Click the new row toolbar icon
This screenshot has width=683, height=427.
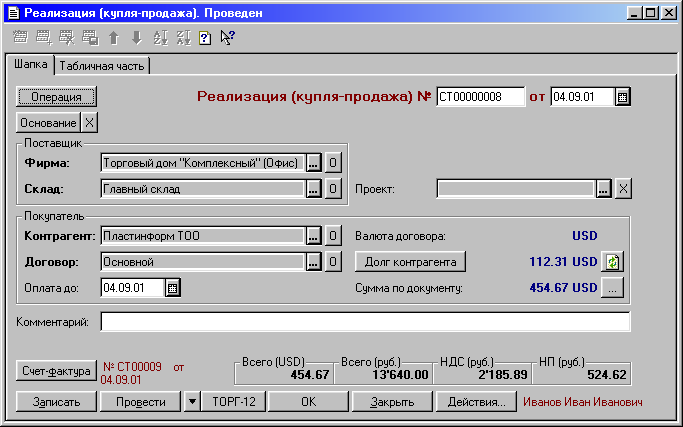coord(20,37)
